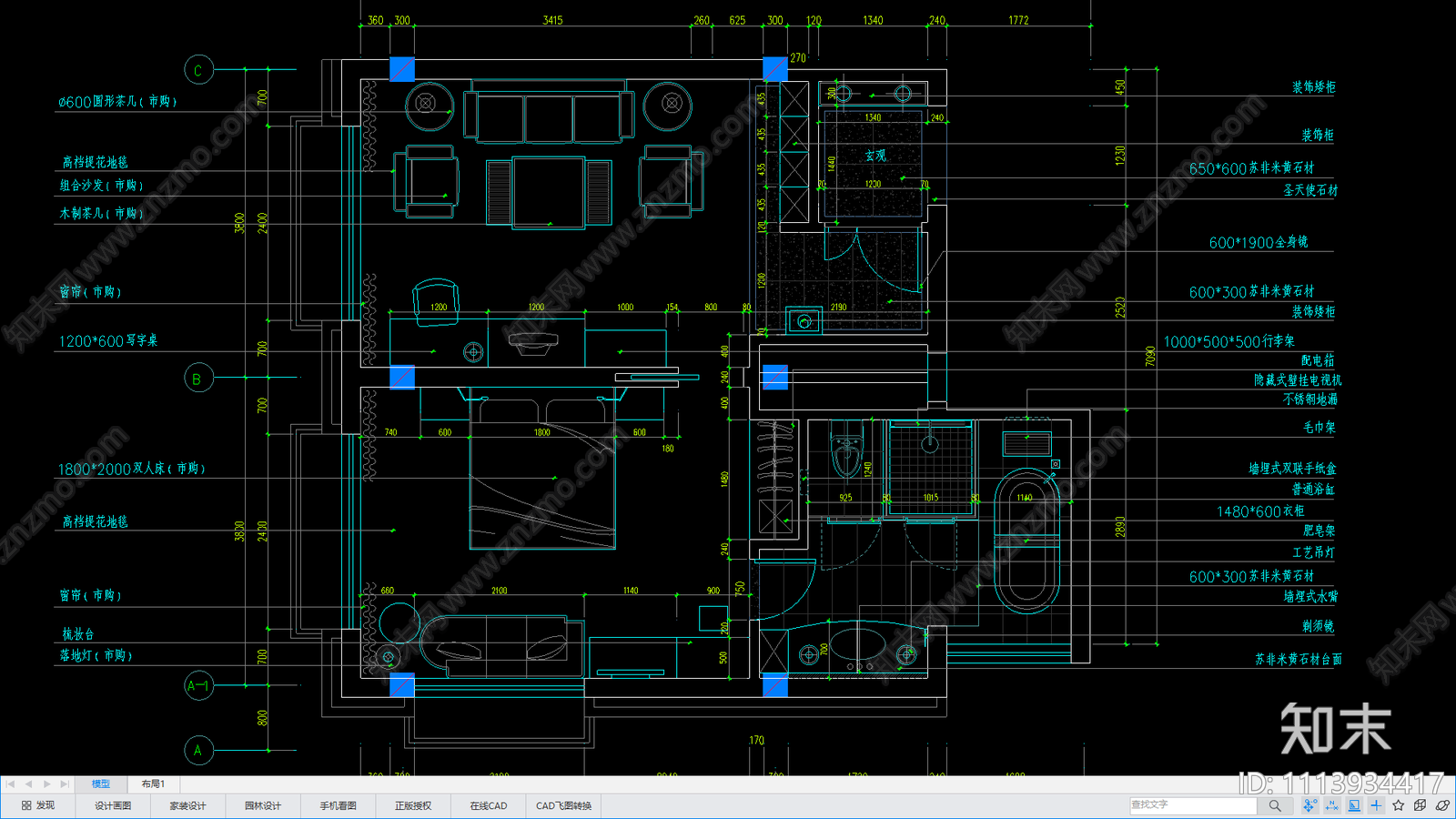Click the 查找文字 search field

click(x=1193, y=805)
